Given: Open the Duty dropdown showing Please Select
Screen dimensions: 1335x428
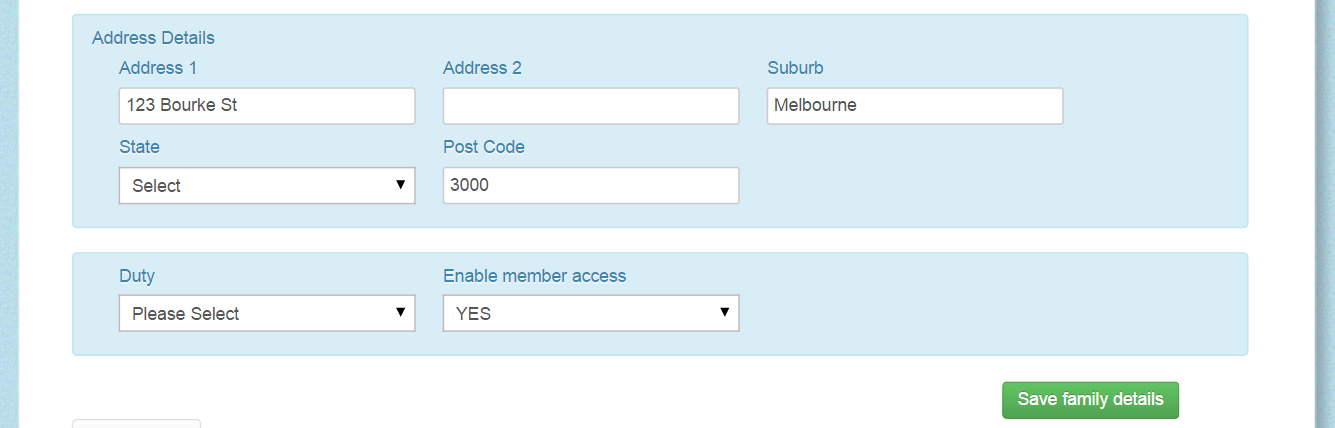Looking at the screenshot, I should click(x=267, y=313).
